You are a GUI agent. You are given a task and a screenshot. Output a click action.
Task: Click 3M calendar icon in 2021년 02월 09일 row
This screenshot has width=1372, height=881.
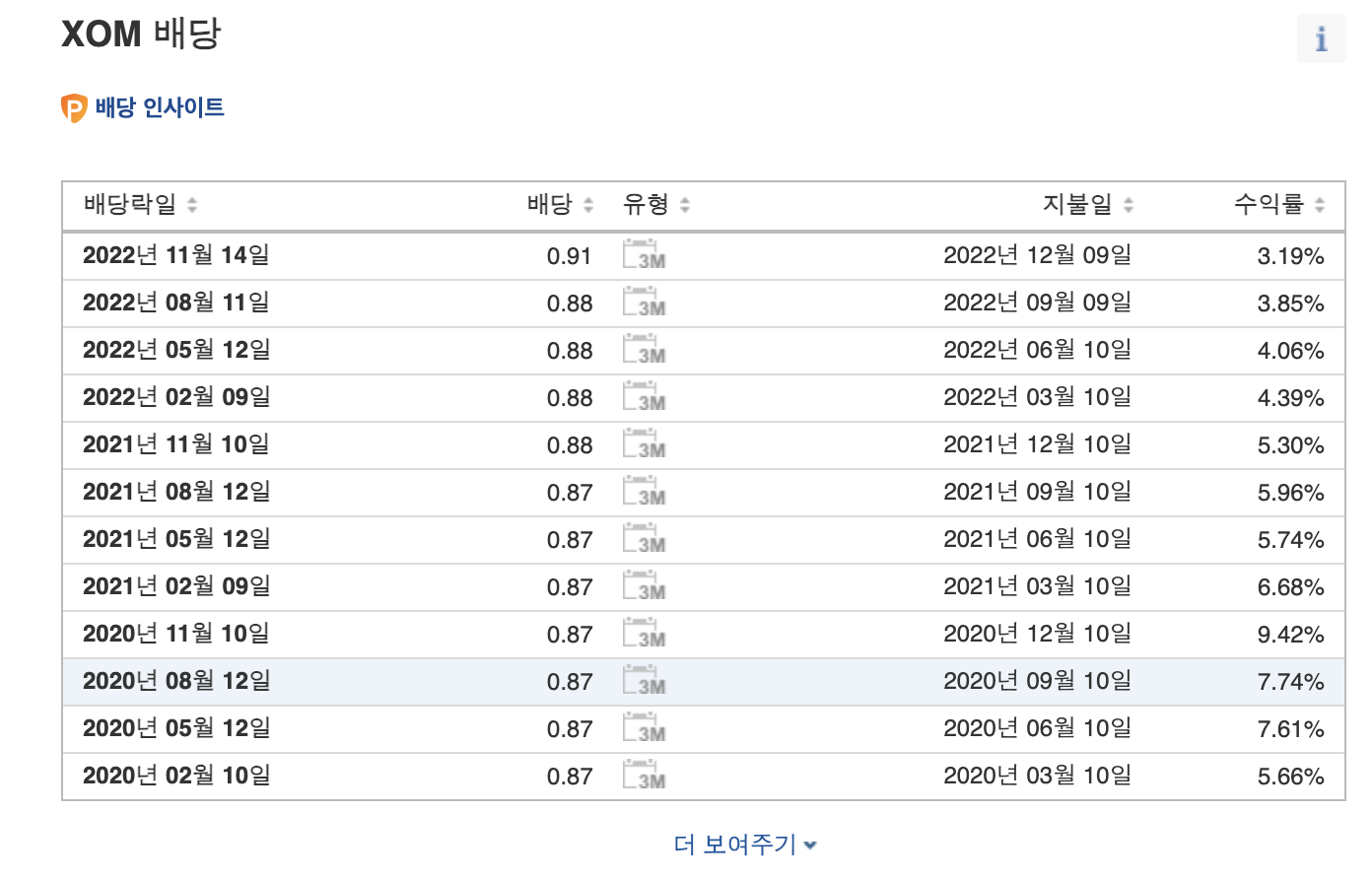[644, 585]
